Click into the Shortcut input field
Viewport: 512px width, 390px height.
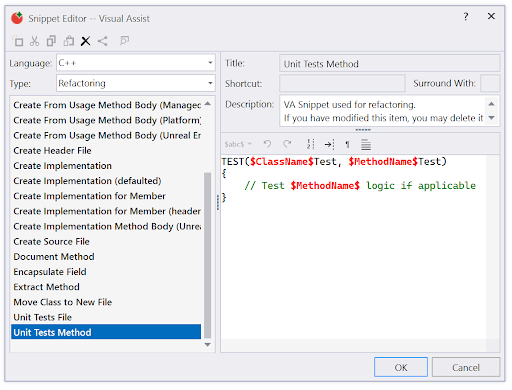coord(342,83)
